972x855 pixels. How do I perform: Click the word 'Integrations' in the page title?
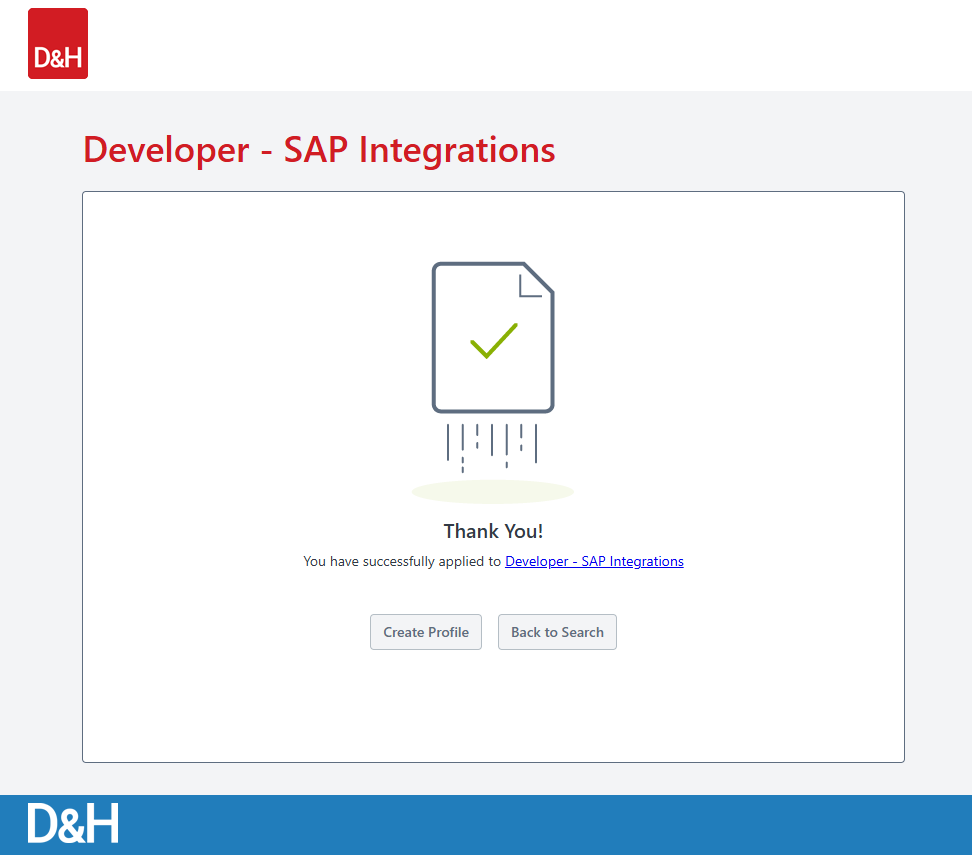pyautogui.click(x=456, y=150)
